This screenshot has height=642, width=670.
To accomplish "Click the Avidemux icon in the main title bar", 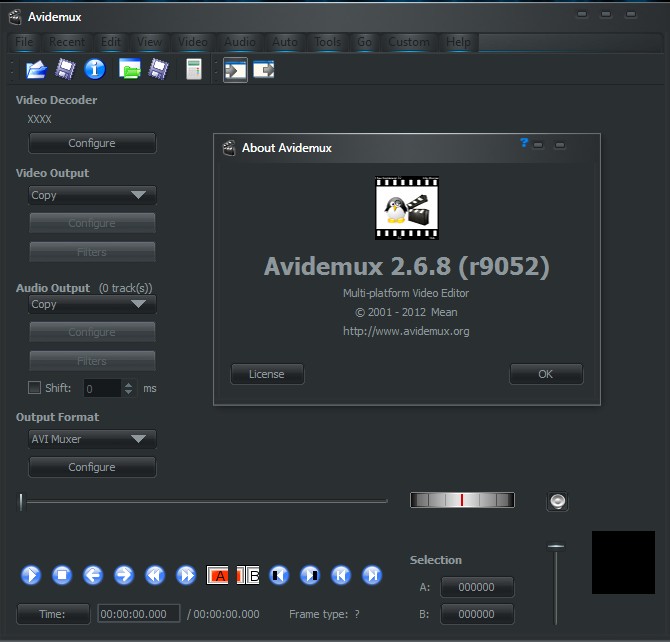I will pos(15,17).
